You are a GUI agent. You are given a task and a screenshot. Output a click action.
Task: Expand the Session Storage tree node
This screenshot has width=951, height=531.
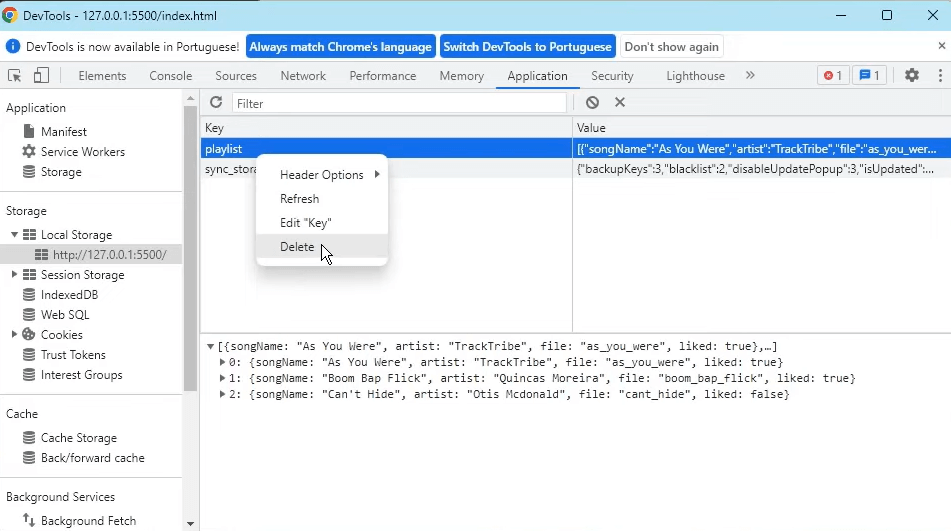pos(15,275)
